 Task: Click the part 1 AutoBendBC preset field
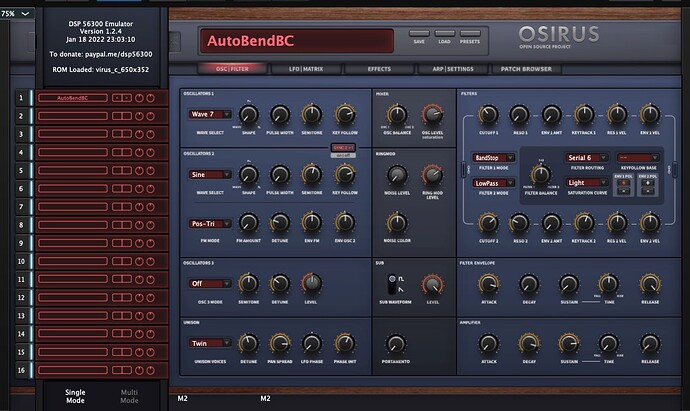pos(73,98)
